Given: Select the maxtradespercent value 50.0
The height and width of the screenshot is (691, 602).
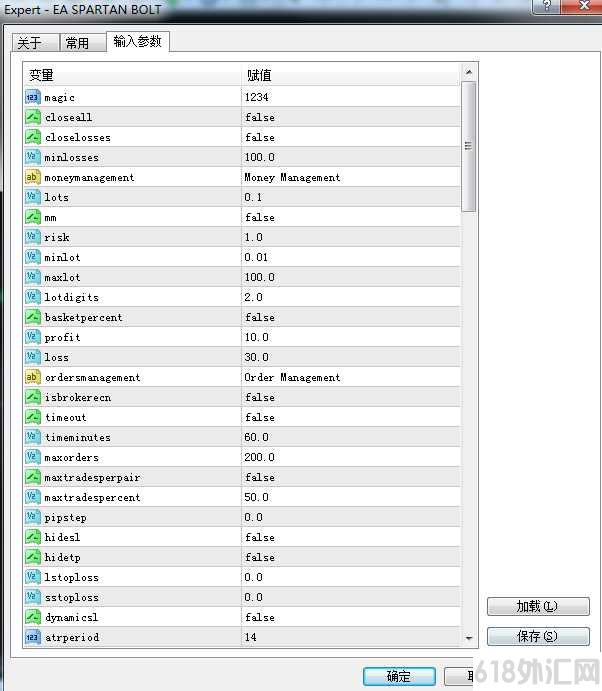Looking at the screenshot, I should [256, 497].
